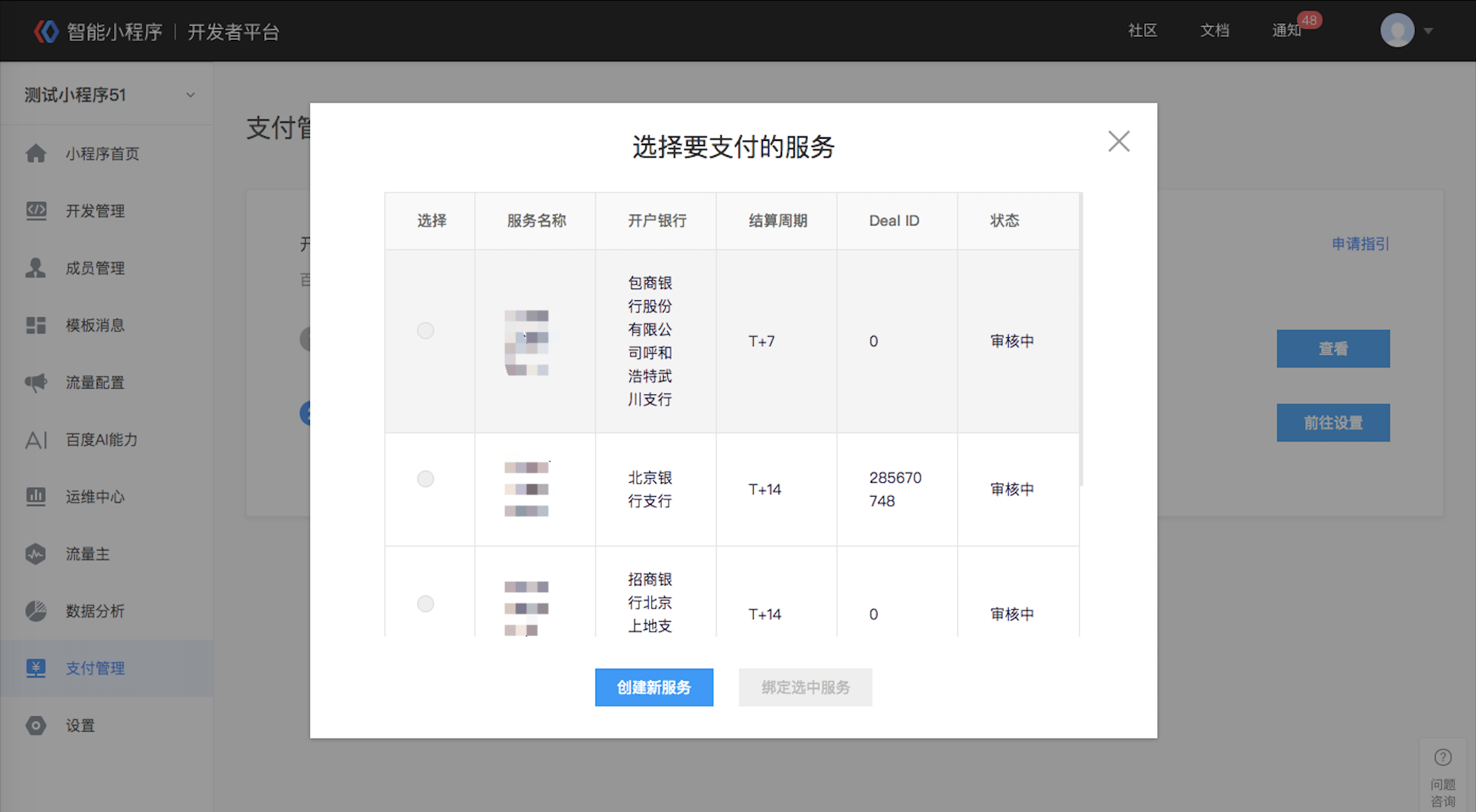Viewport: 1476px width, 812px height.
Task: Go to 社区 in the top menu
Action: click(x=1143, y=30)
